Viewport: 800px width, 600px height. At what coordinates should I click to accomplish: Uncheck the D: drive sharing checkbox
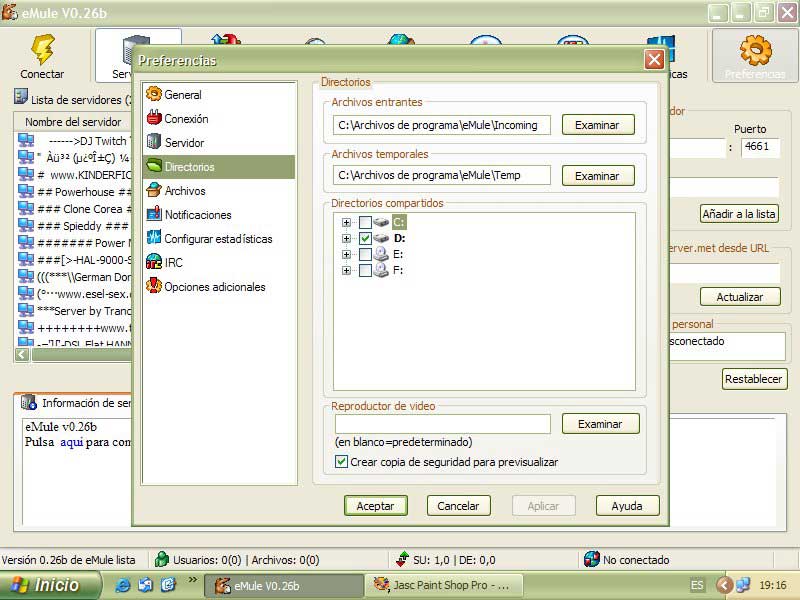click(365, 238)
